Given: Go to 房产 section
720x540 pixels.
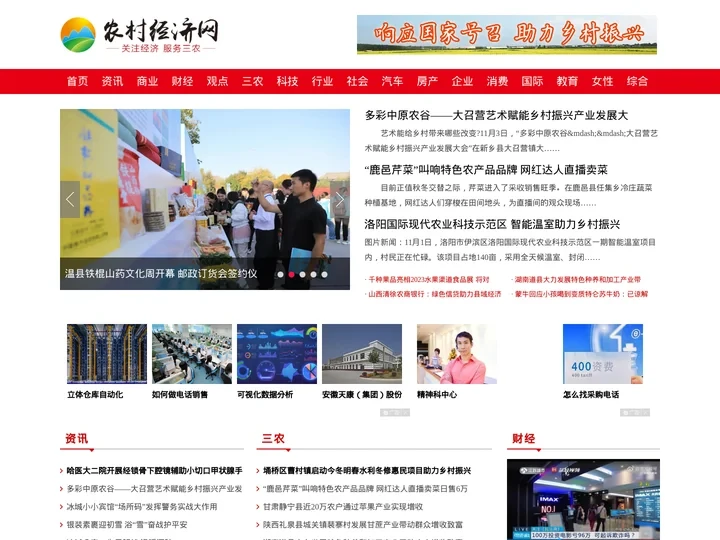Looking at the screenshot, I should click(427, 81).
